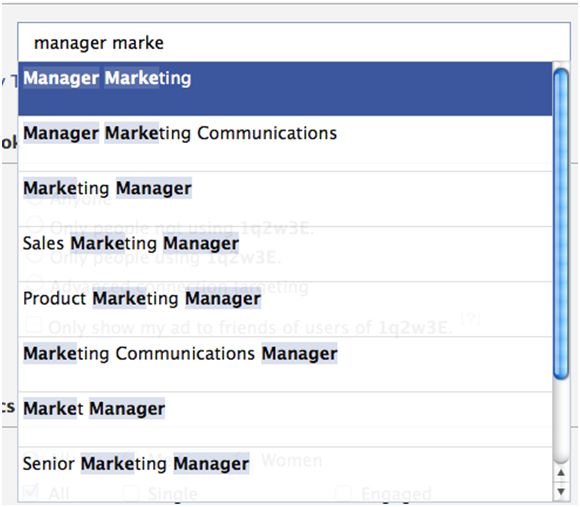Viewport: 580px width, 507px height.
Task: Choose Manager Marketing Communications suggestion
Action: [285, 143]
